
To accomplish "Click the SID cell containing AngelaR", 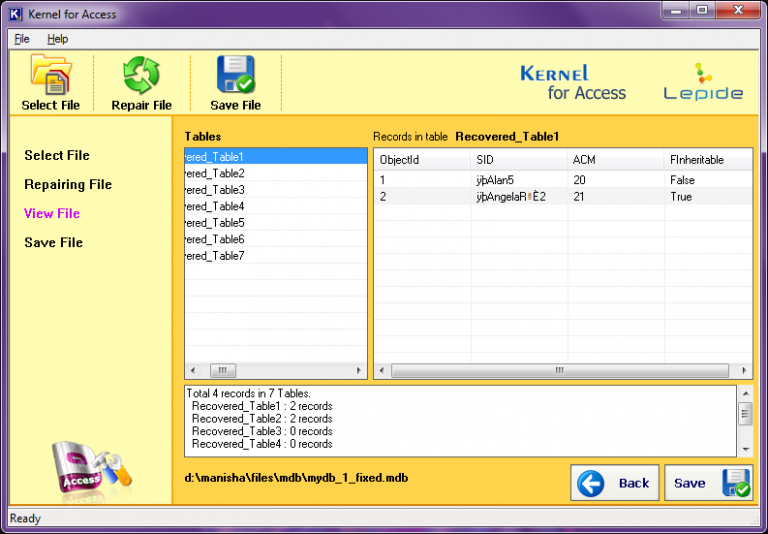I will point(519,196).
